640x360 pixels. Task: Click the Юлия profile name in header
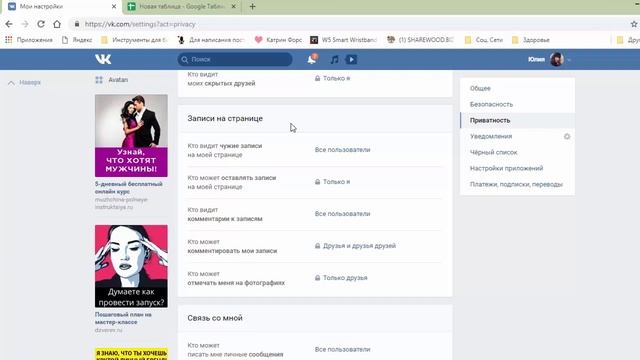(536, 60)
